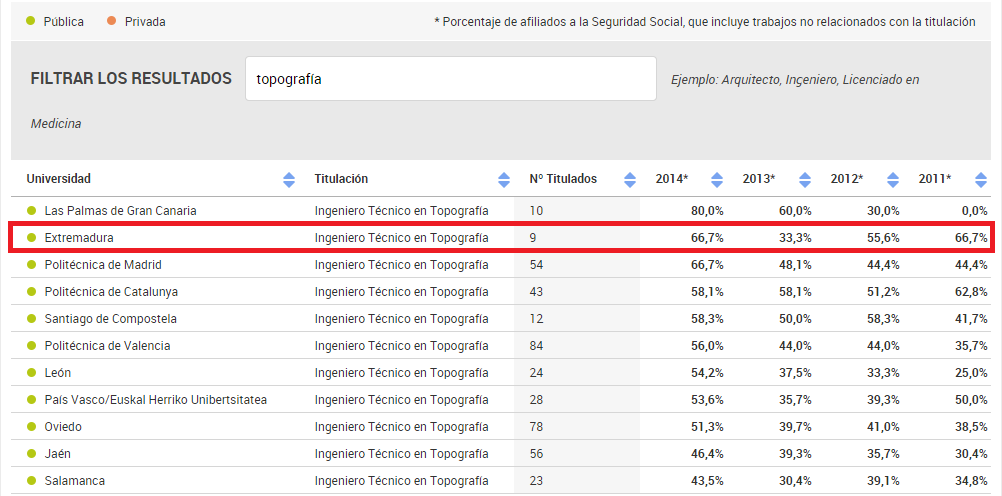This screenshot has height=496, width=1002.
Task: Sort table by Universidad column arrows
Action: (x=289, y=180)
